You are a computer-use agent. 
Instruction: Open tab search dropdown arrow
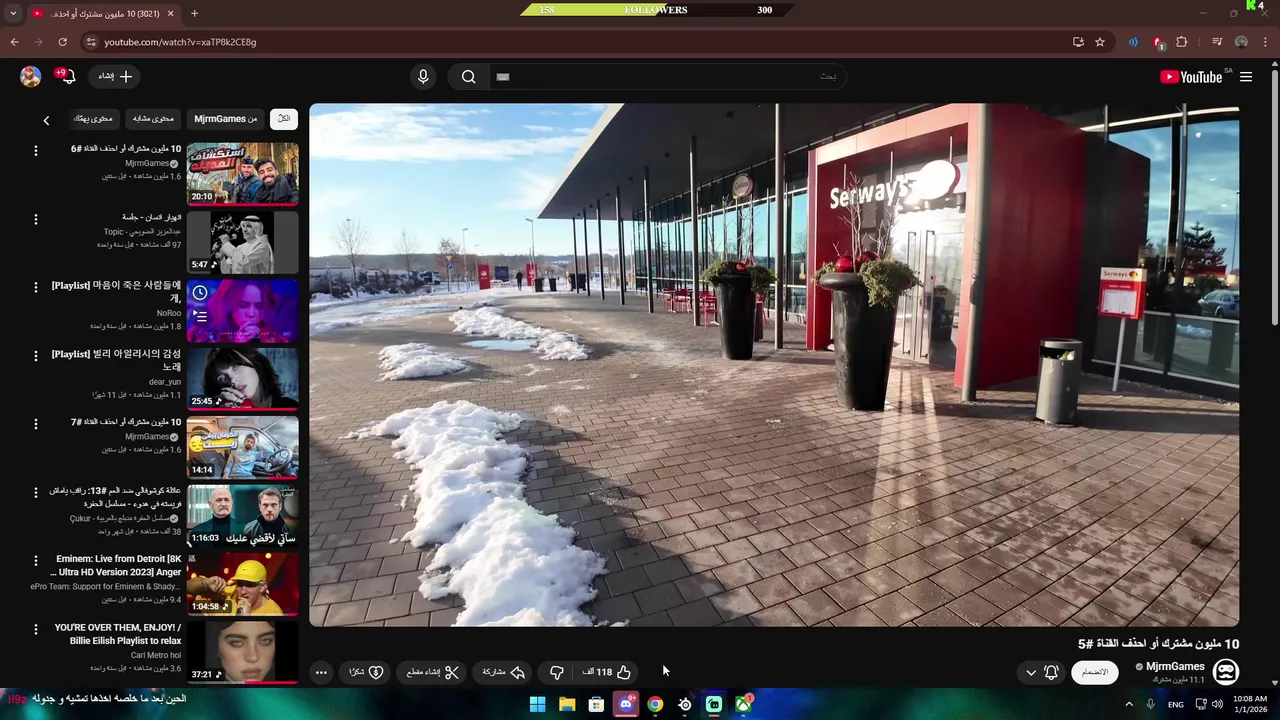coord(13,13)
